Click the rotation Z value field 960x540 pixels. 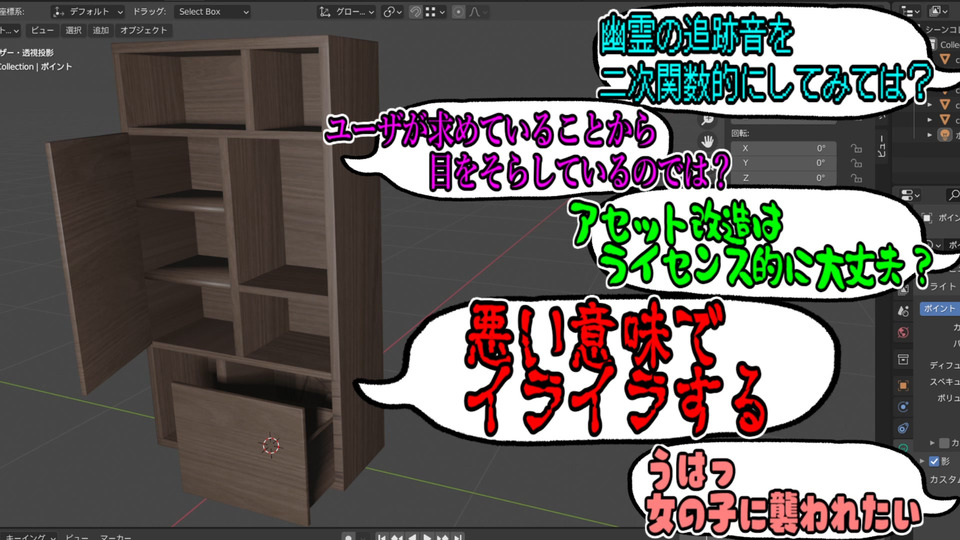[784, 178]
